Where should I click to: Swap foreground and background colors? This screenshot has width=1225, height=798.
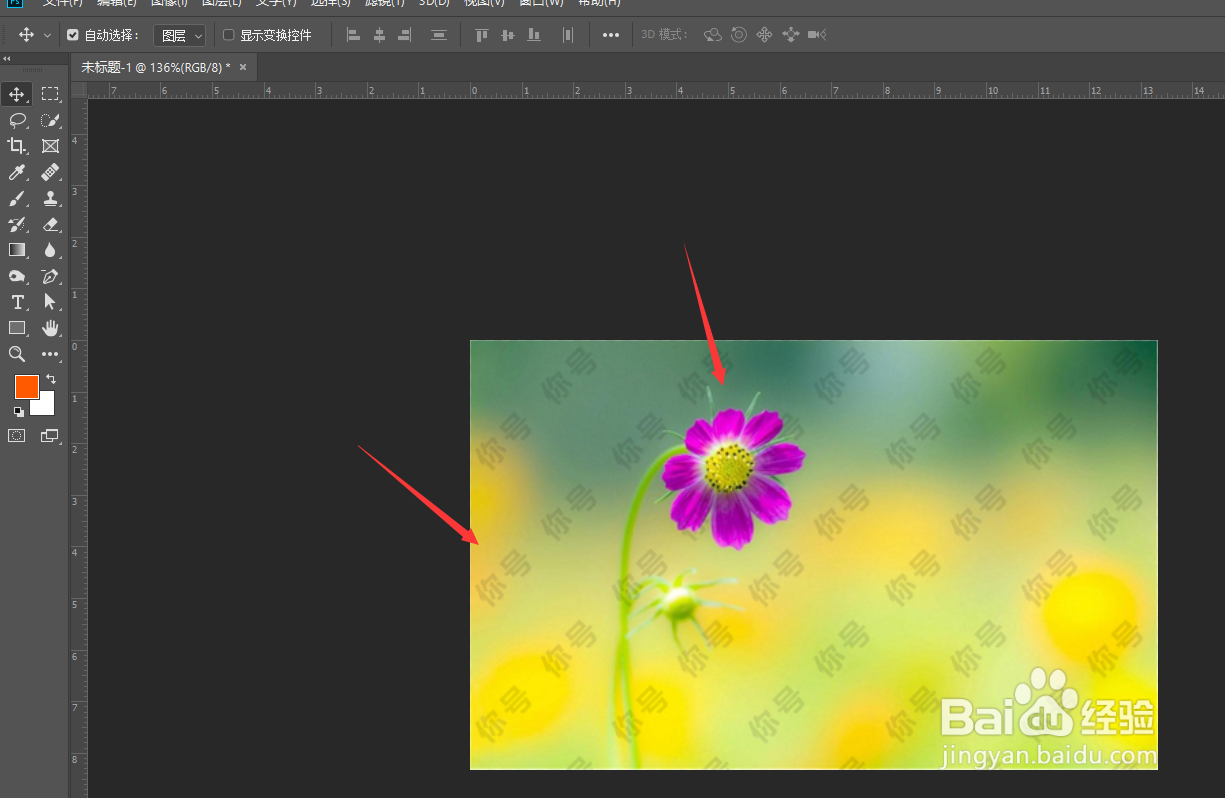[51, 379]
